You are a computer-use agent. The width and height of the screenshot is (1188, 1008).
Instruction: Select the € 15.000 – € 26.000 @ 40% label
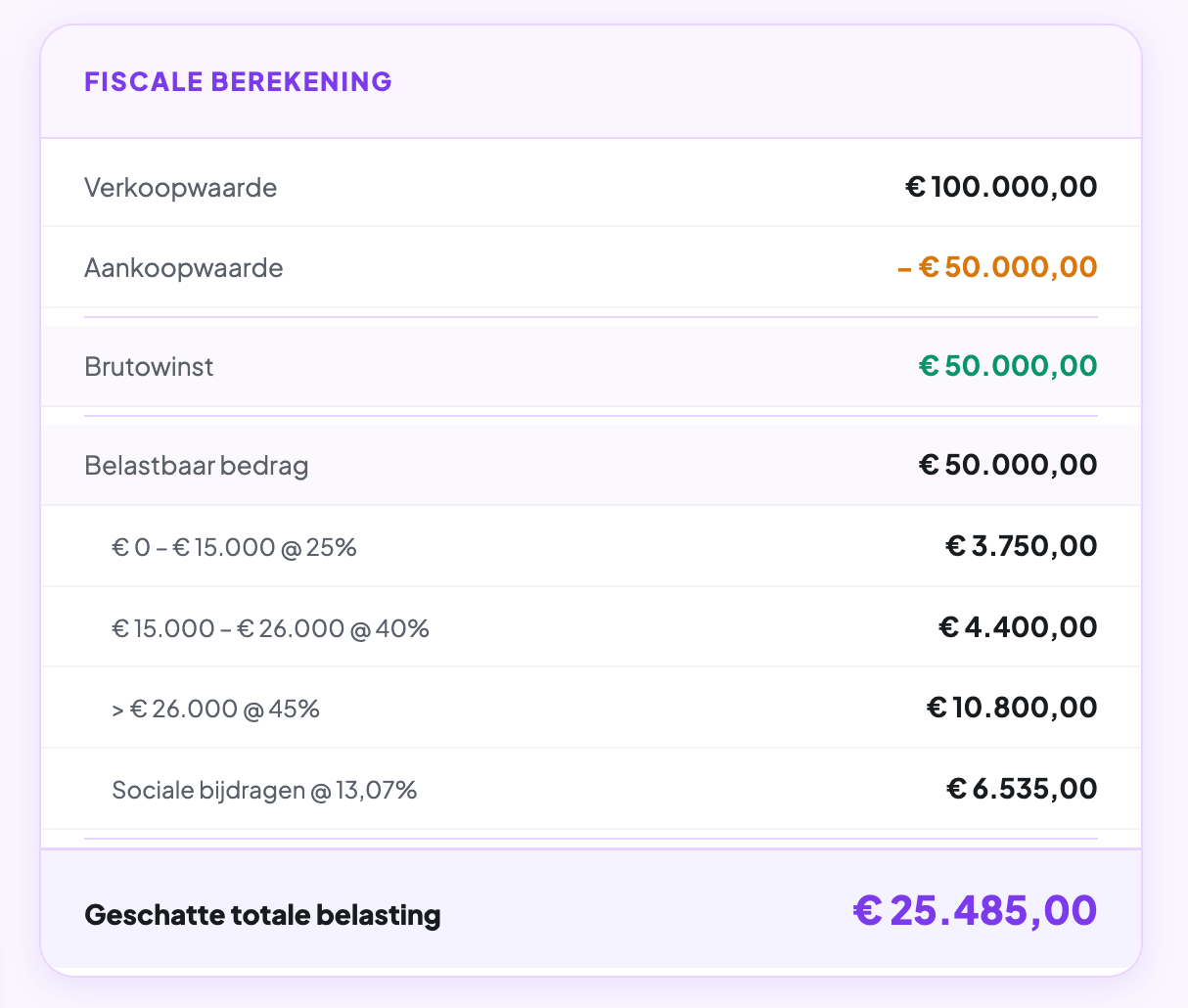[x=270, y=628]
